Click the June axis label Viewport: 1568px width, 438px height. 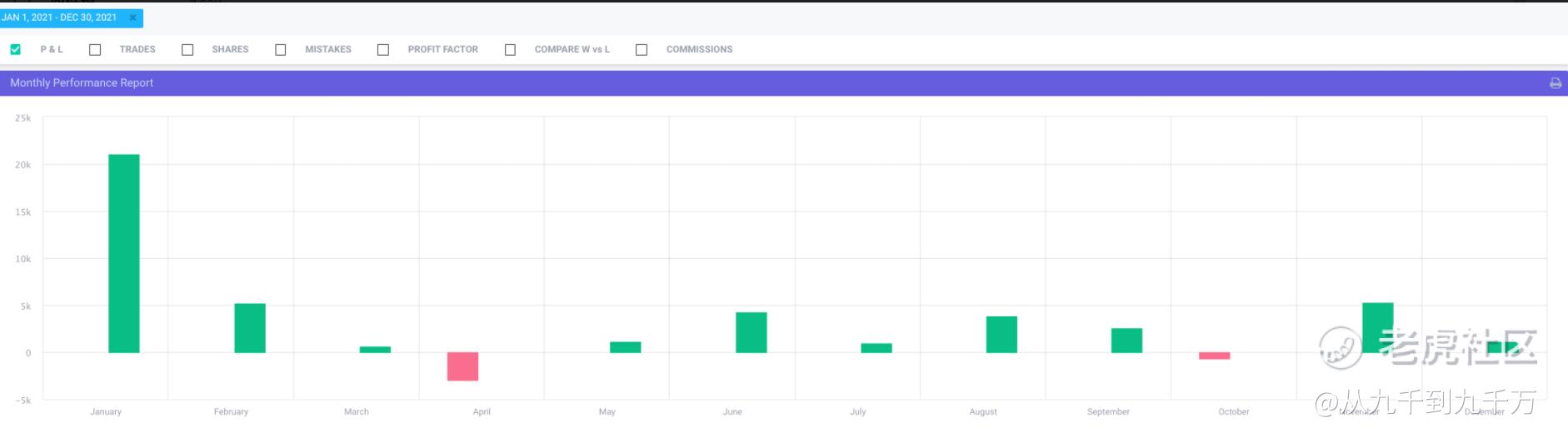coord(732,411)
